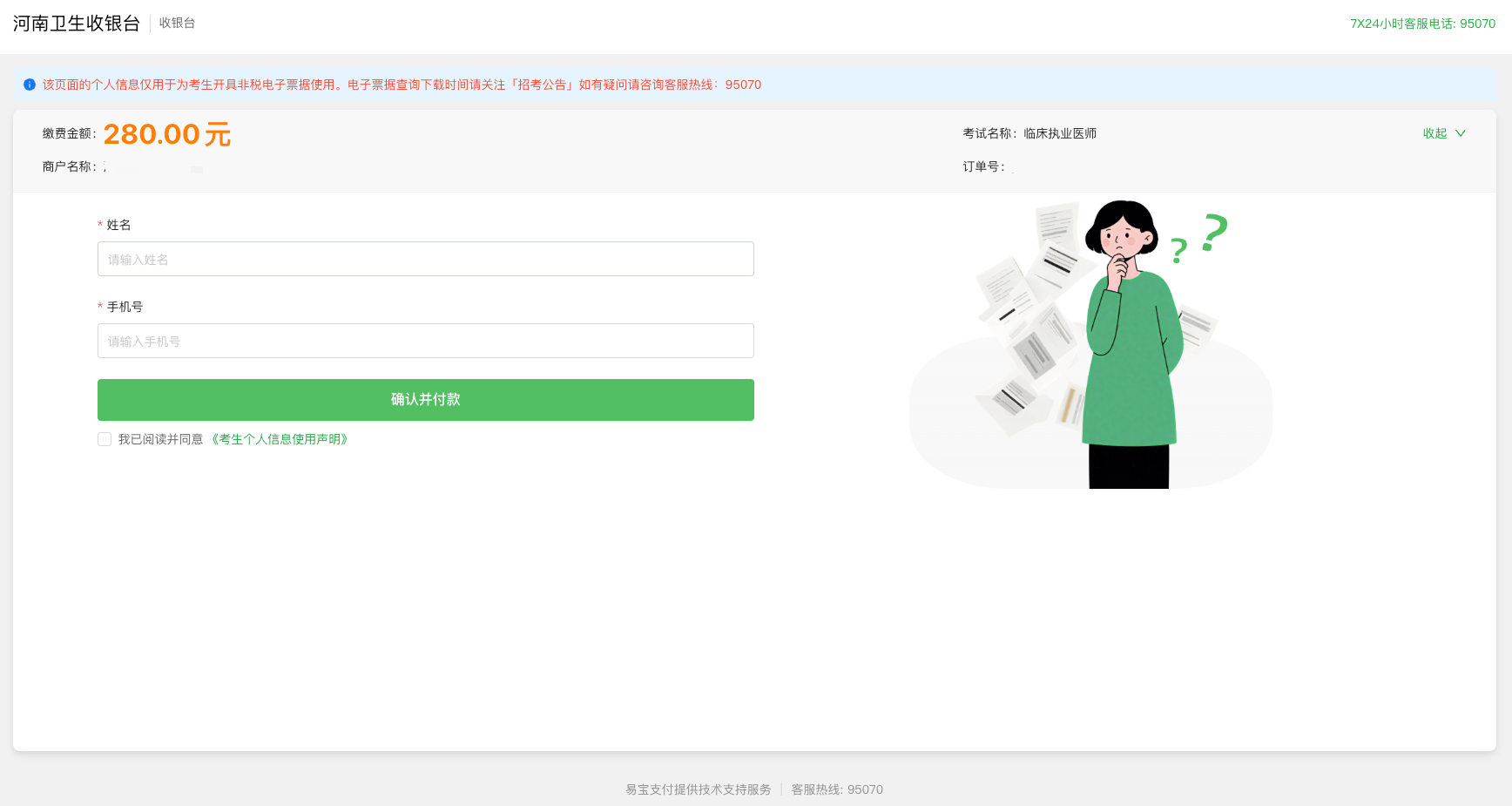Click the 280.00元 payment amount
This screenshot has width=1512, height=806.
point(167,134)
